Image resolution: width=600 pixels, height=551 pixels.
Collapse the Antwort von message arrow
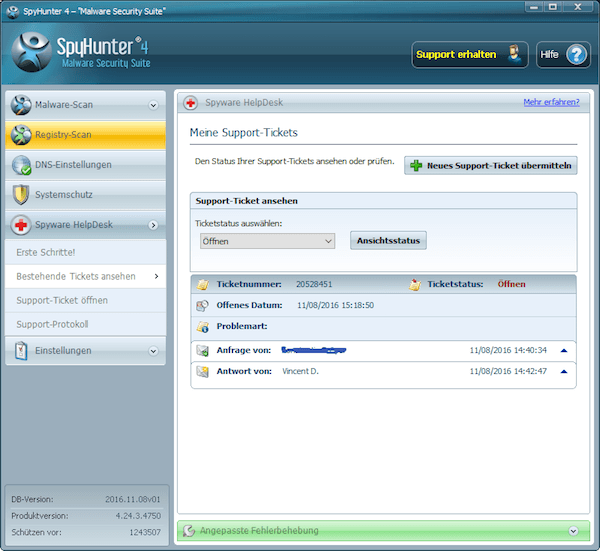tap(564, 372)
